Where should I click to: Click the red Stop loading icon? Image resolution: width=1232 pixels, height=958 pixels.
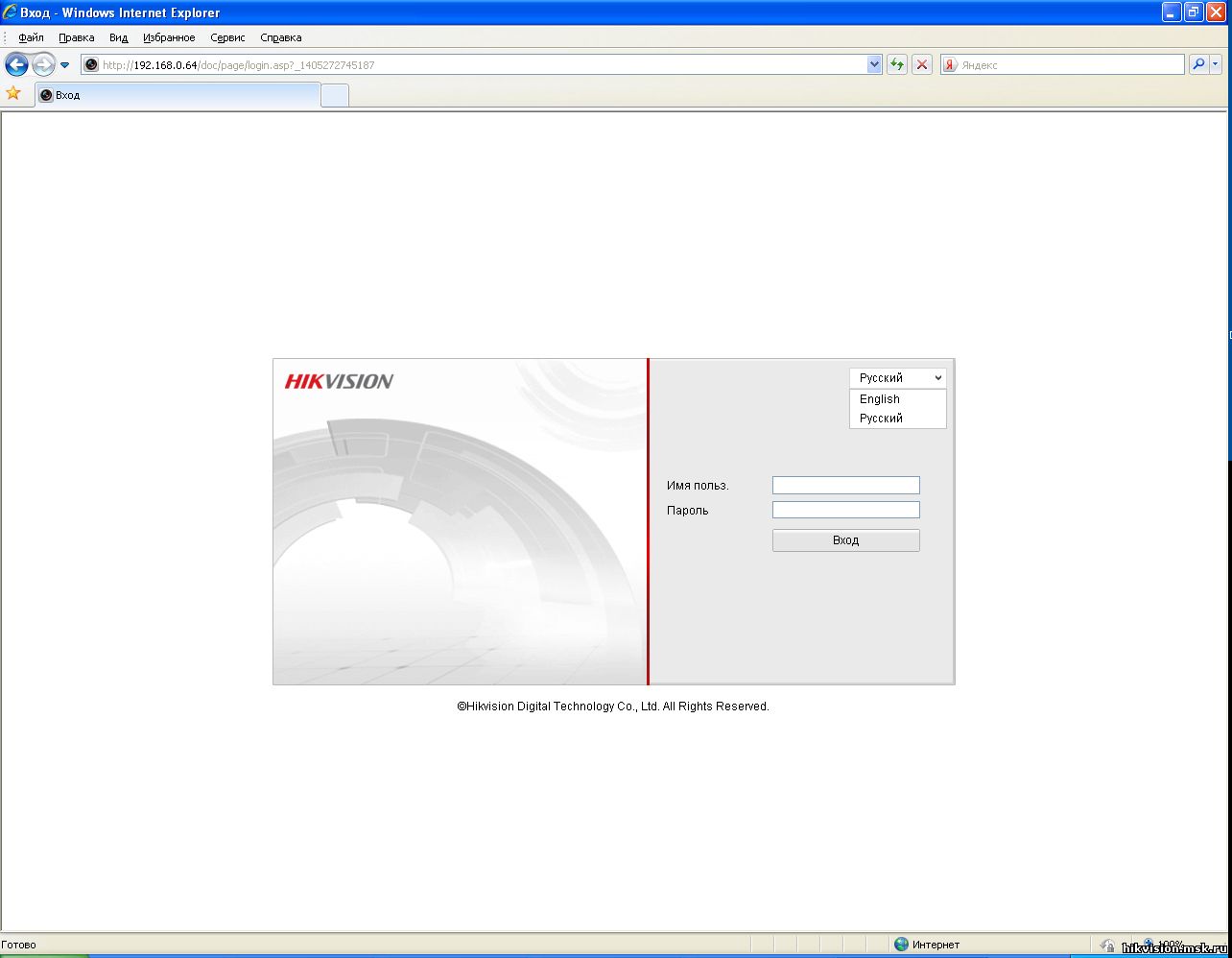point(922,65)
